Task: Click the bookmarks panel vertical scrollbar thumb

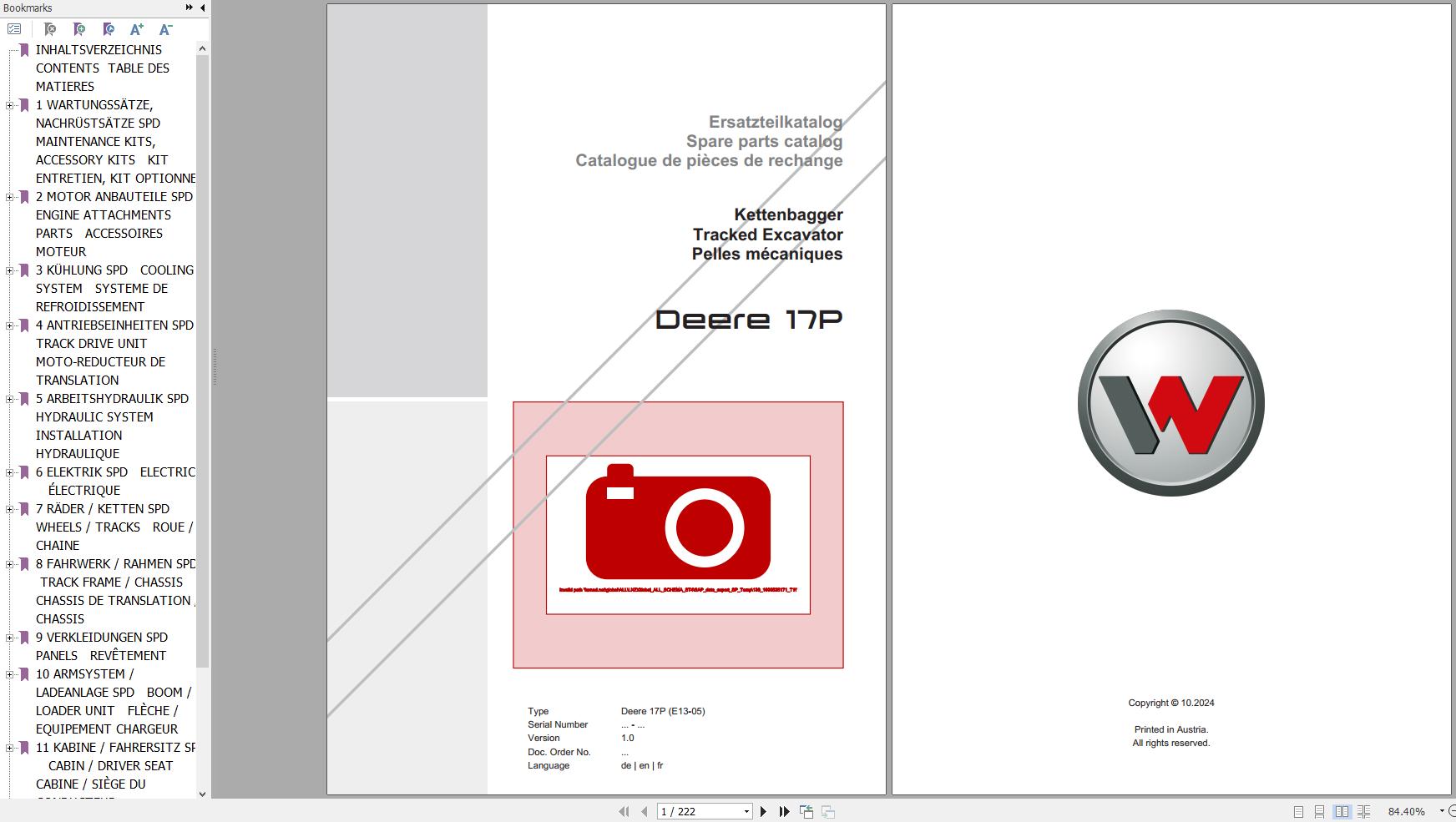Action: [202, 361]
